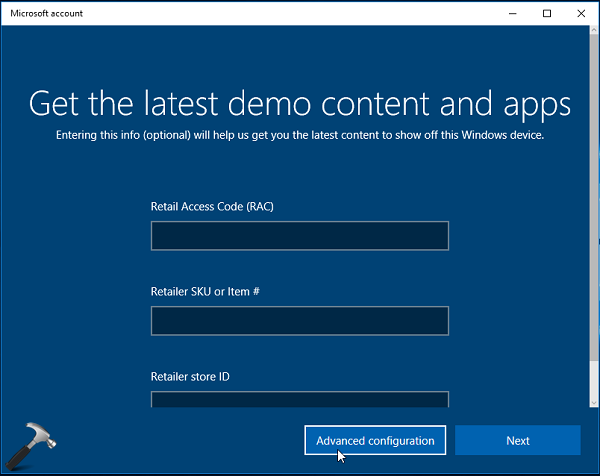The image size is (600, 476).
Task: Click the scrollbar down arrow
Action: pos(594,403)
